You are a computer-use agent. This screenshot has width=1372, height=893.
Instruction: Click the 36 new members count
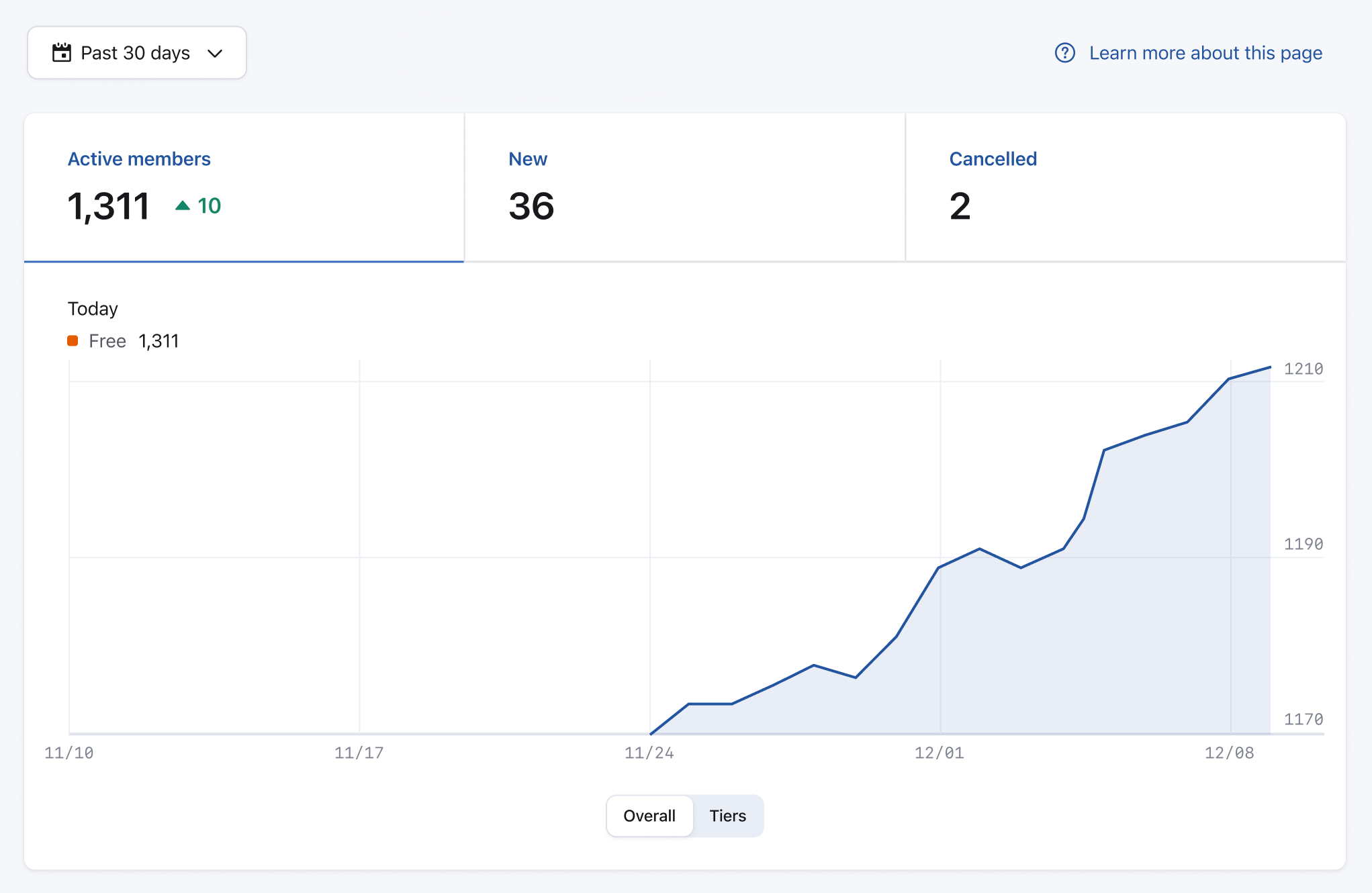pos(531,205)
